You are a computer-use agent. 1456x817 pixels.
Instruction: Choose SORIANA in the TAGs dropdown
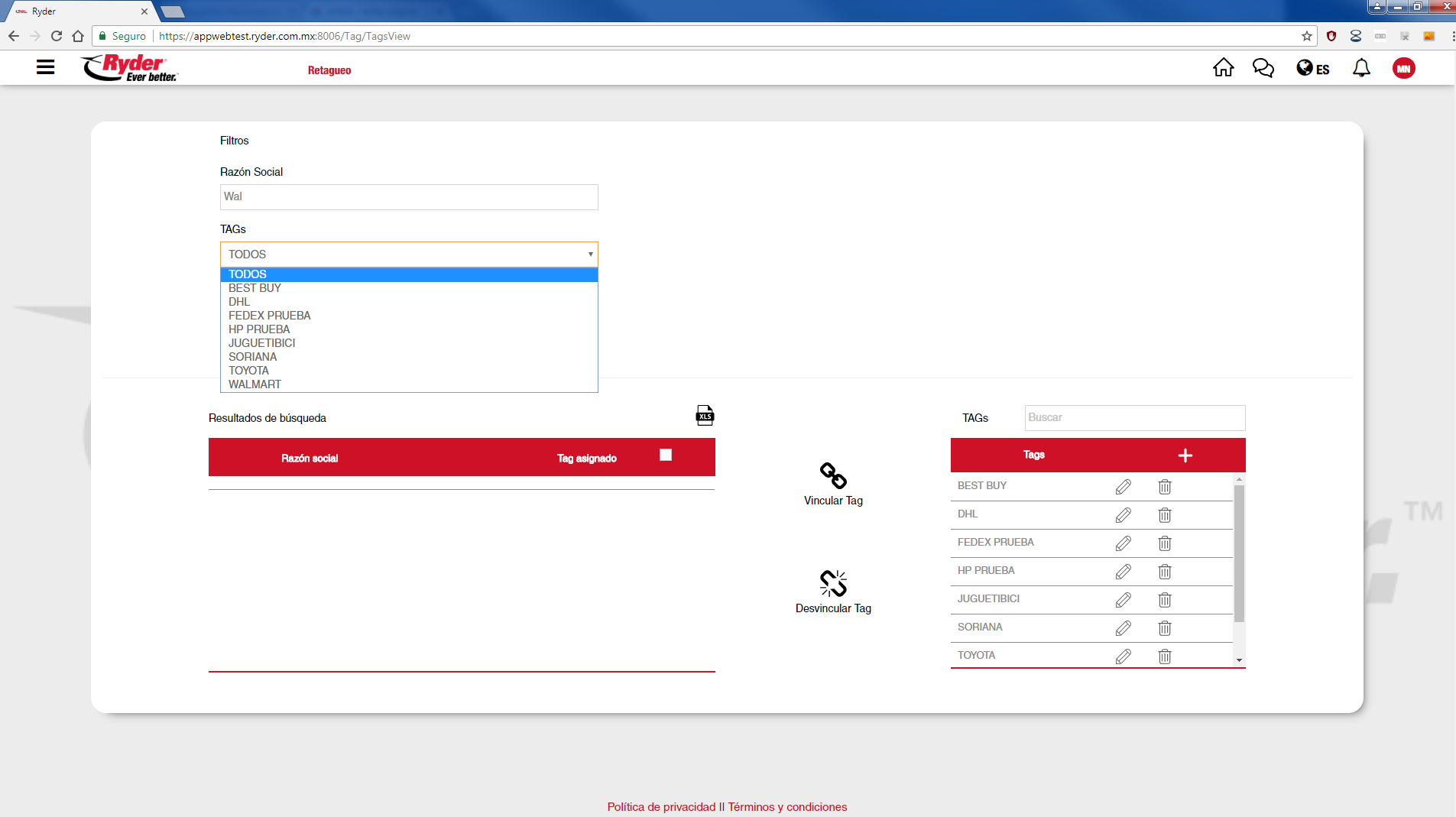tap(252, 357)
